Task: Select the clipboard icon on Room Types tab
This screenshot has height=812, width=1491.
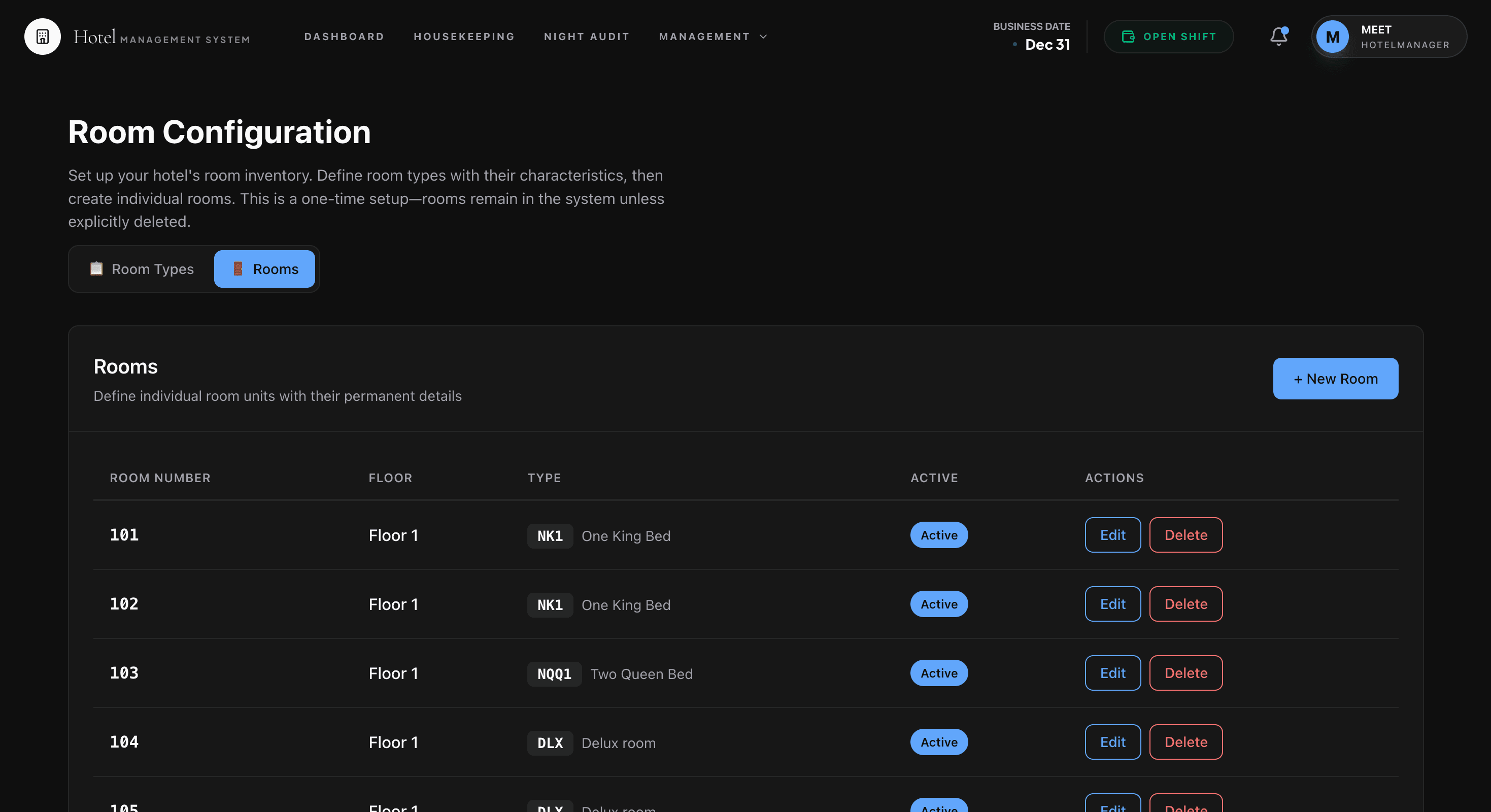Action: pyautogui.click(x=95, y=268)
